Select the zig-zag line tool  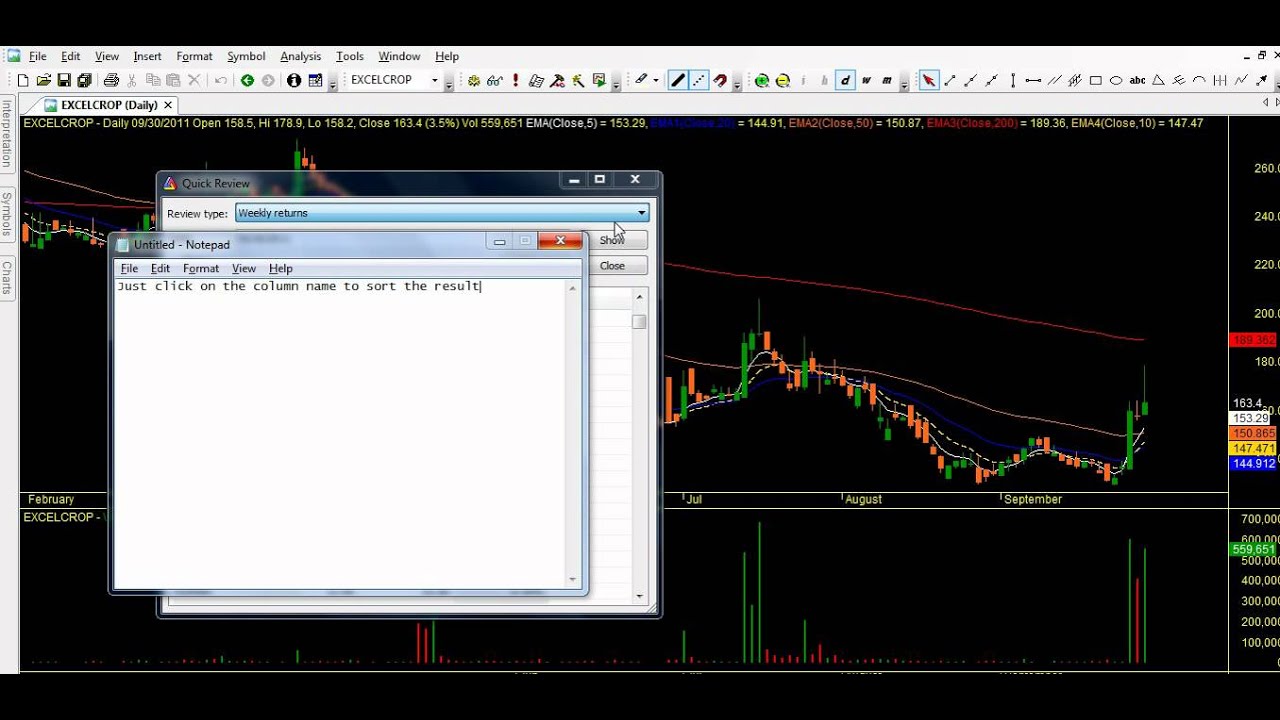pyautogui.click(x=1241, y=80)
